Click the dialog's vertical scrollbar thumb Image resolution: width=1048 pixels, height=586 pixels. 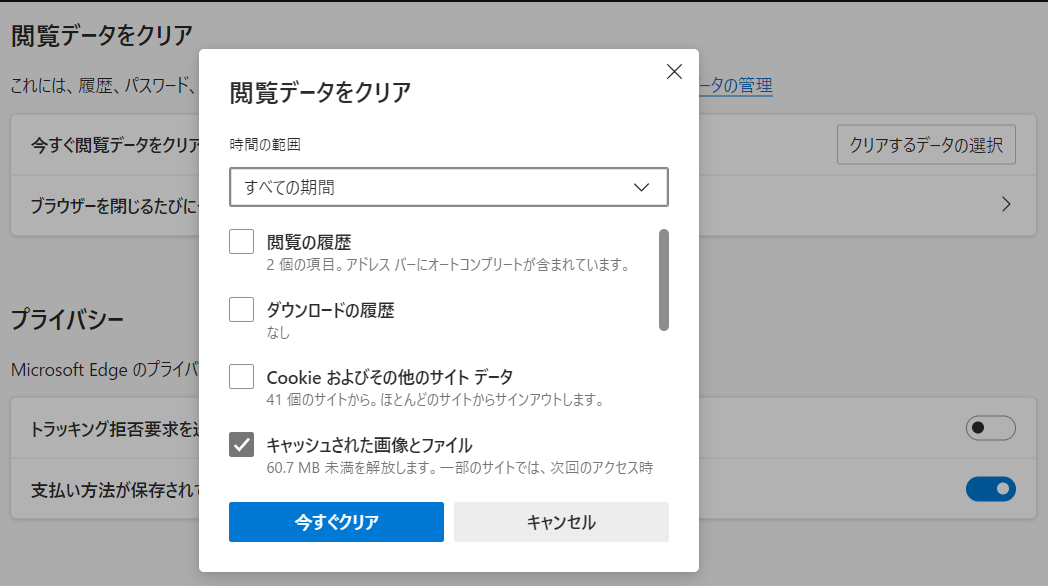(663, 280)
